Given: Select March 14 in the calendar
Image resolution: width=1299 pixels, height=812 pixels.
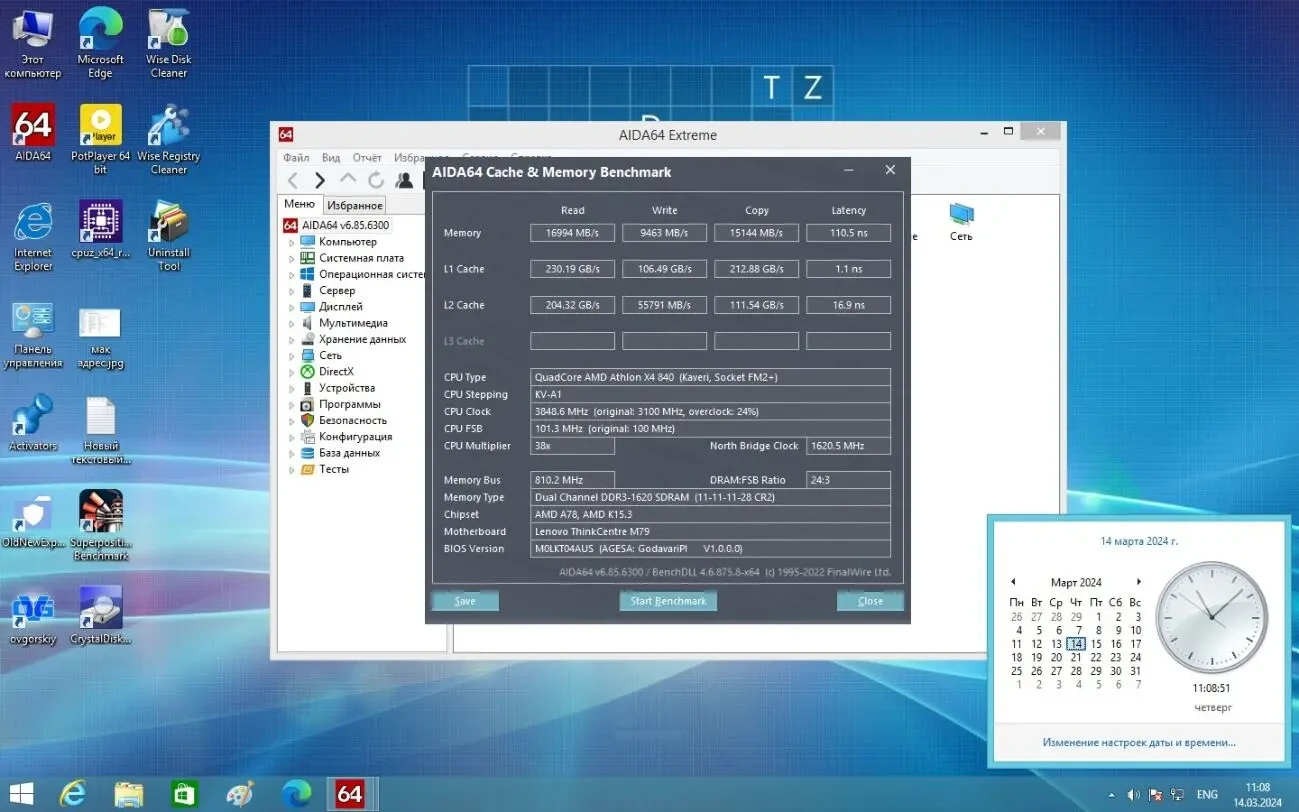Looking at the screenshot, I should [x=1075, y=643].
